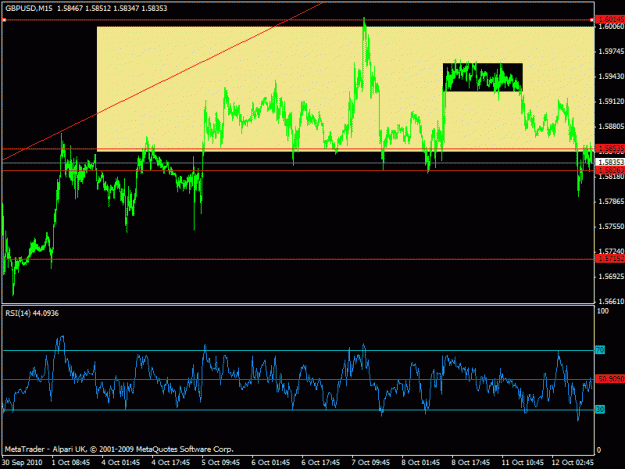Select the diagonal red trendline
The height and width of the screenshot is (469, 625).
point(163,82)
